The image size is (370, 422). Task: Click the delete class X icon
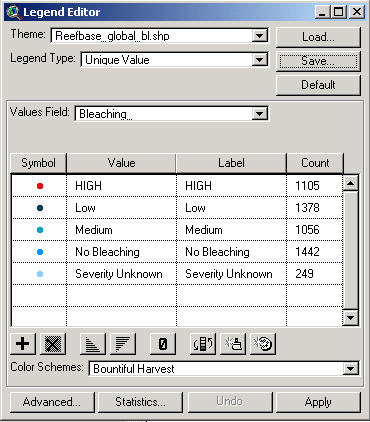53,344
